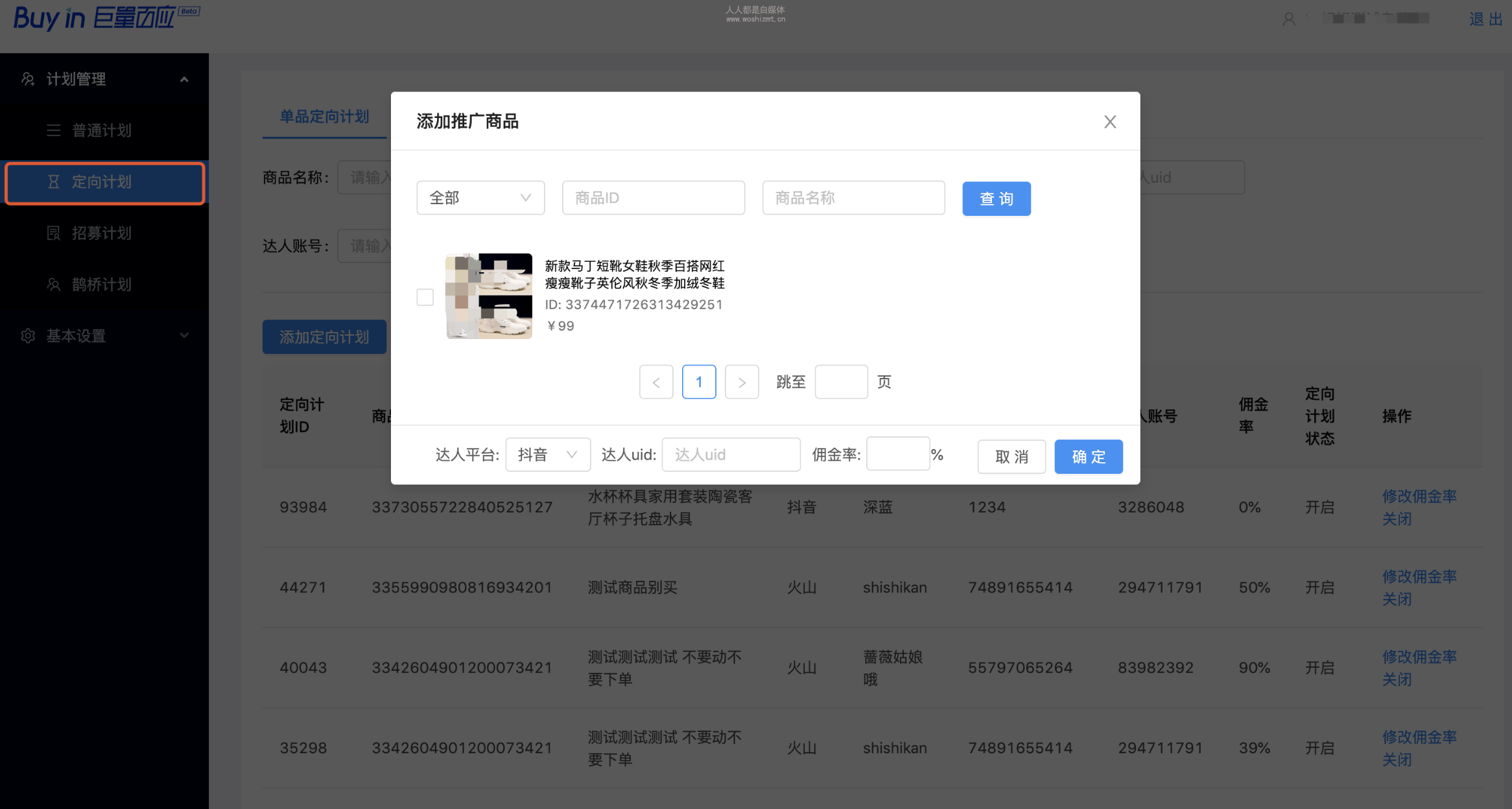Go to the next page arrow

tap(742, 382)
